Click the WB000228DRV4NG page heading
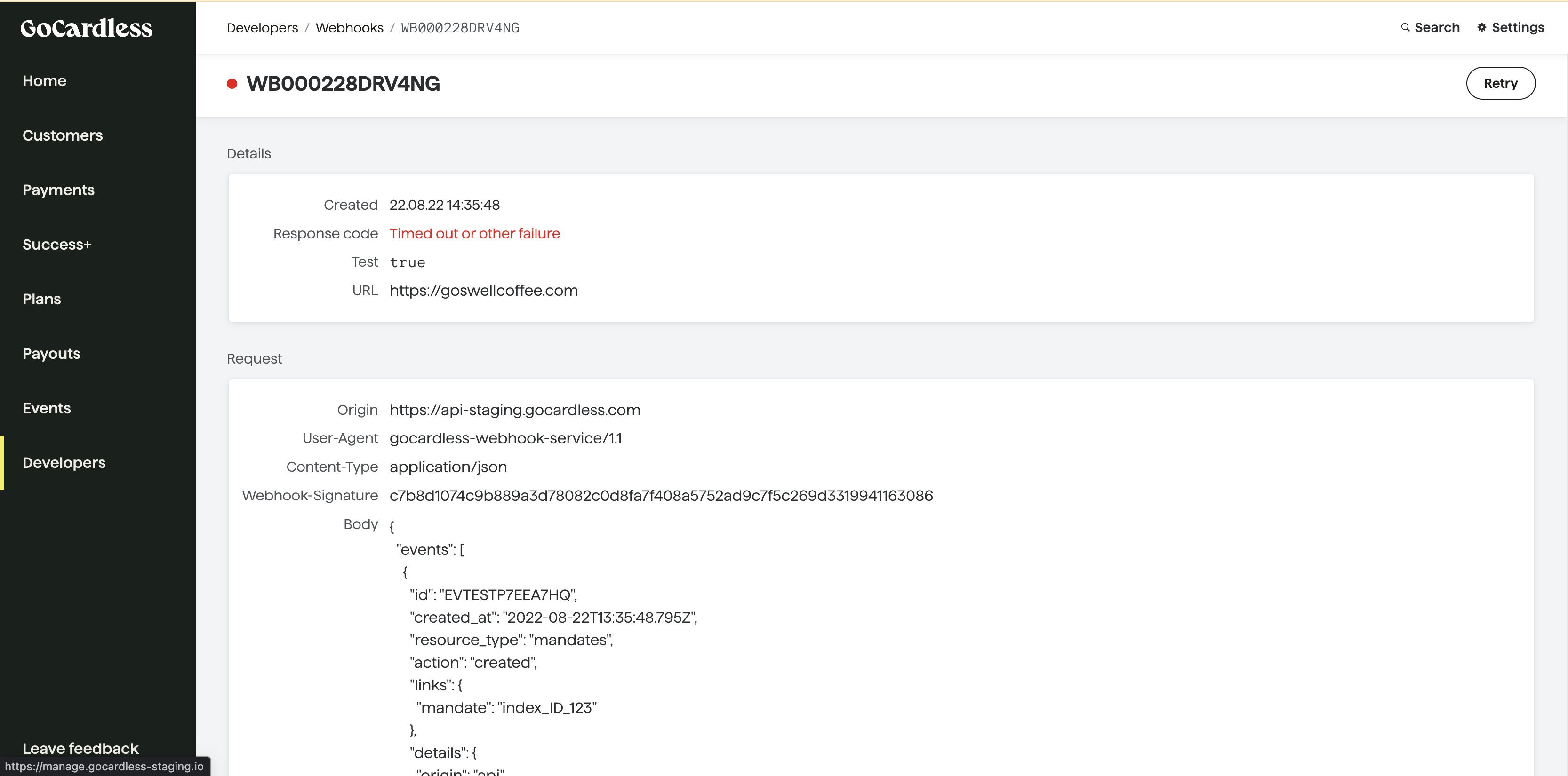1568x776 pixels. pyautogui.click(x=344, y=84)
